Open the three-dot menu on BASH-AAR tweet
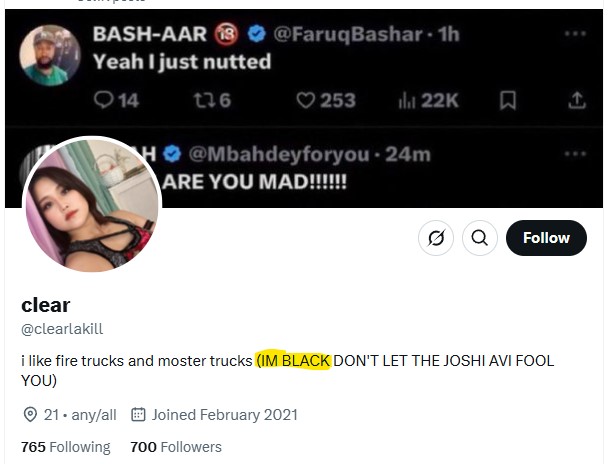Screen dimensions: 613x464 [x=575, y=34]
